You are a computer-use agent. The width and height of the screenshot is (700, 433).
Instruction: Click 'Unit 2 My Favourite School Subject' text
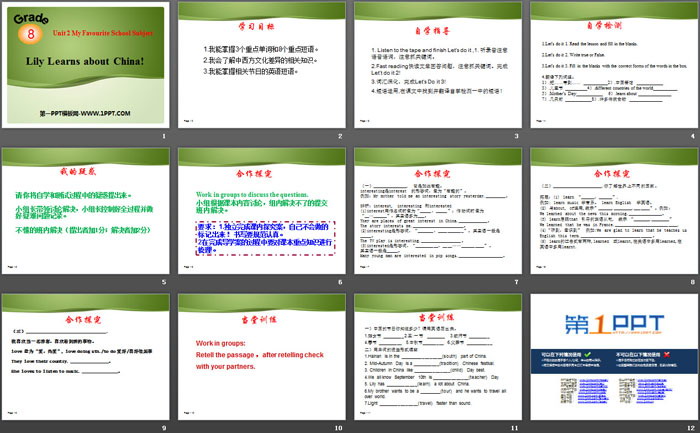pyautogui.click(x=102, y=33)
